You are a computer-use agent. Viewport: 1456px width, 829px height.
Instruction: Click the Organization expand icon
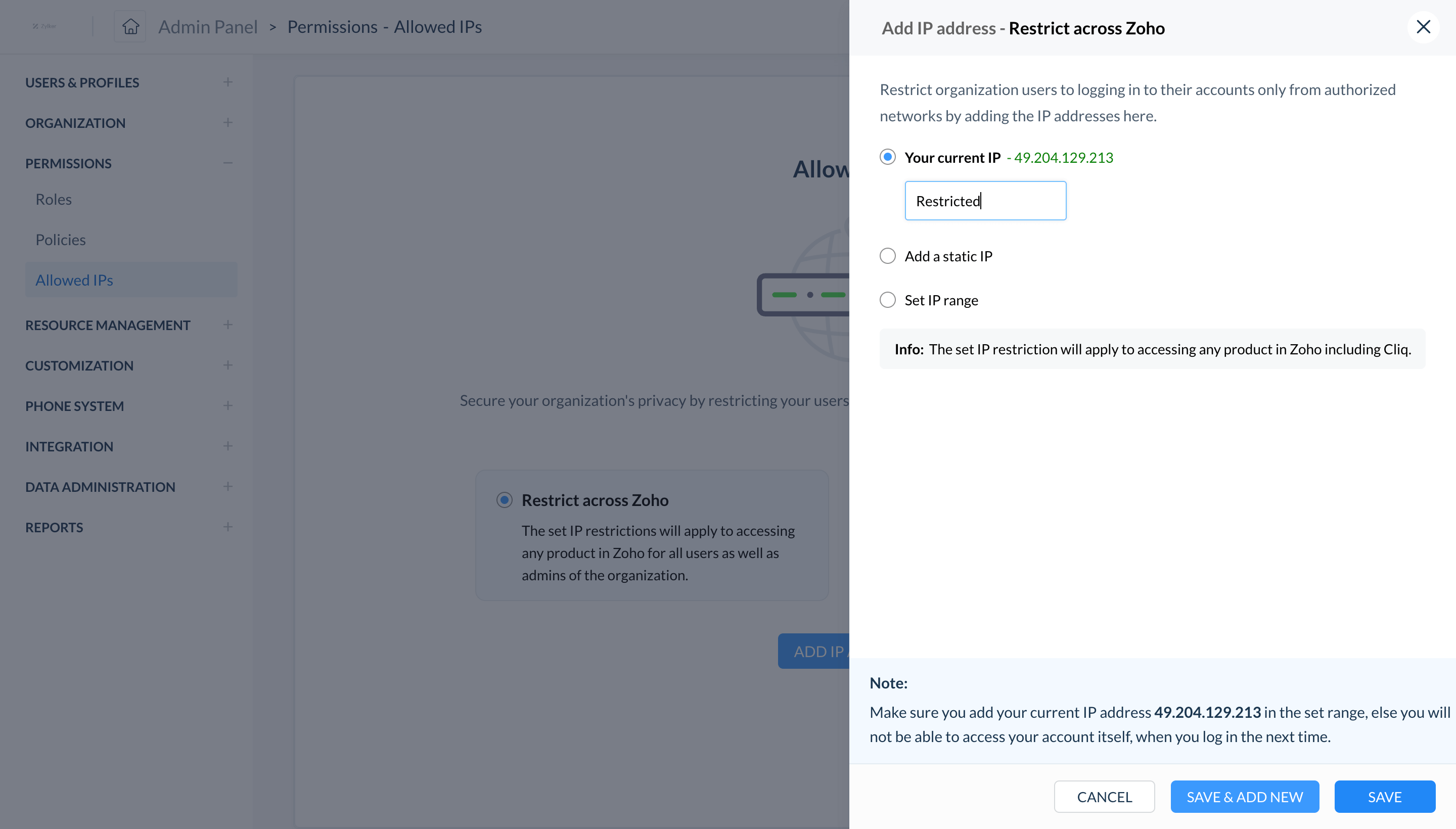click(x=228, y=122)
